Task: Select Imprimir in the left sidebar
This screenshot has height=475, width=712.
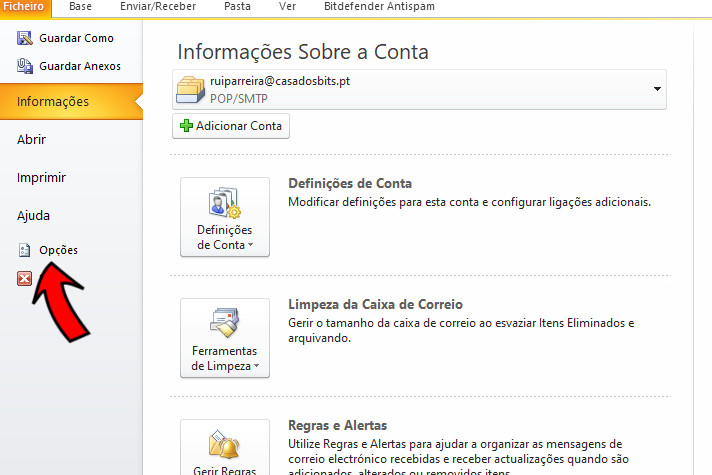Action: [41, 177]
